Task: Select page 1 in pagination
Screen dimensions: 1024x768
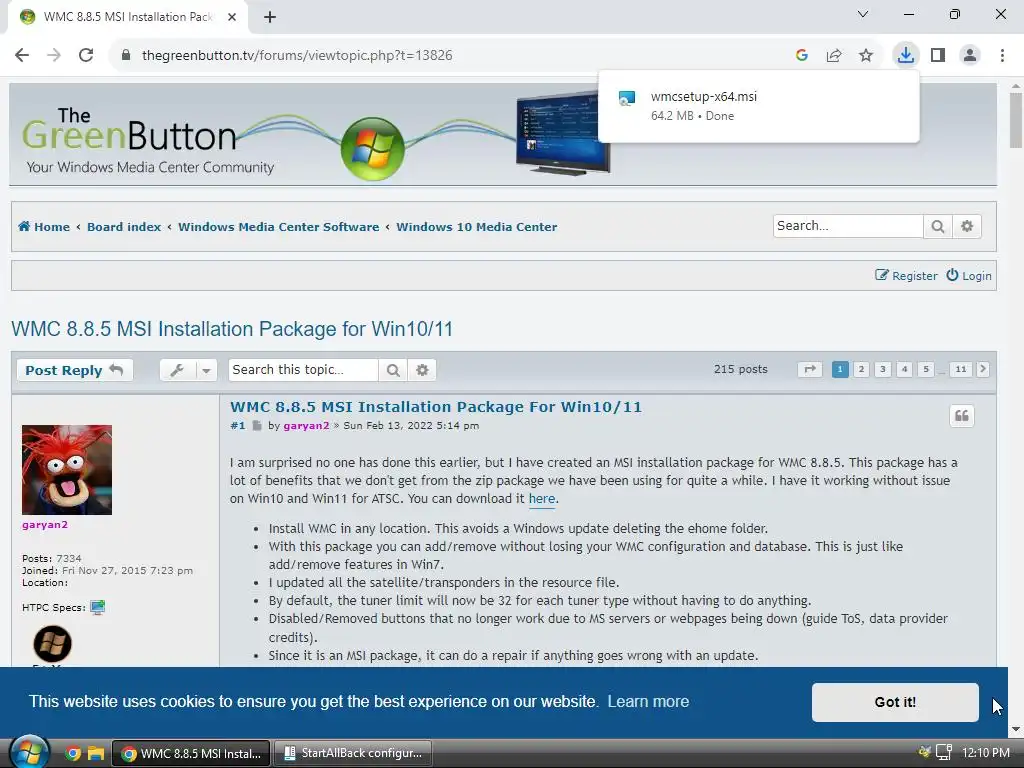Action: [840, 369]
